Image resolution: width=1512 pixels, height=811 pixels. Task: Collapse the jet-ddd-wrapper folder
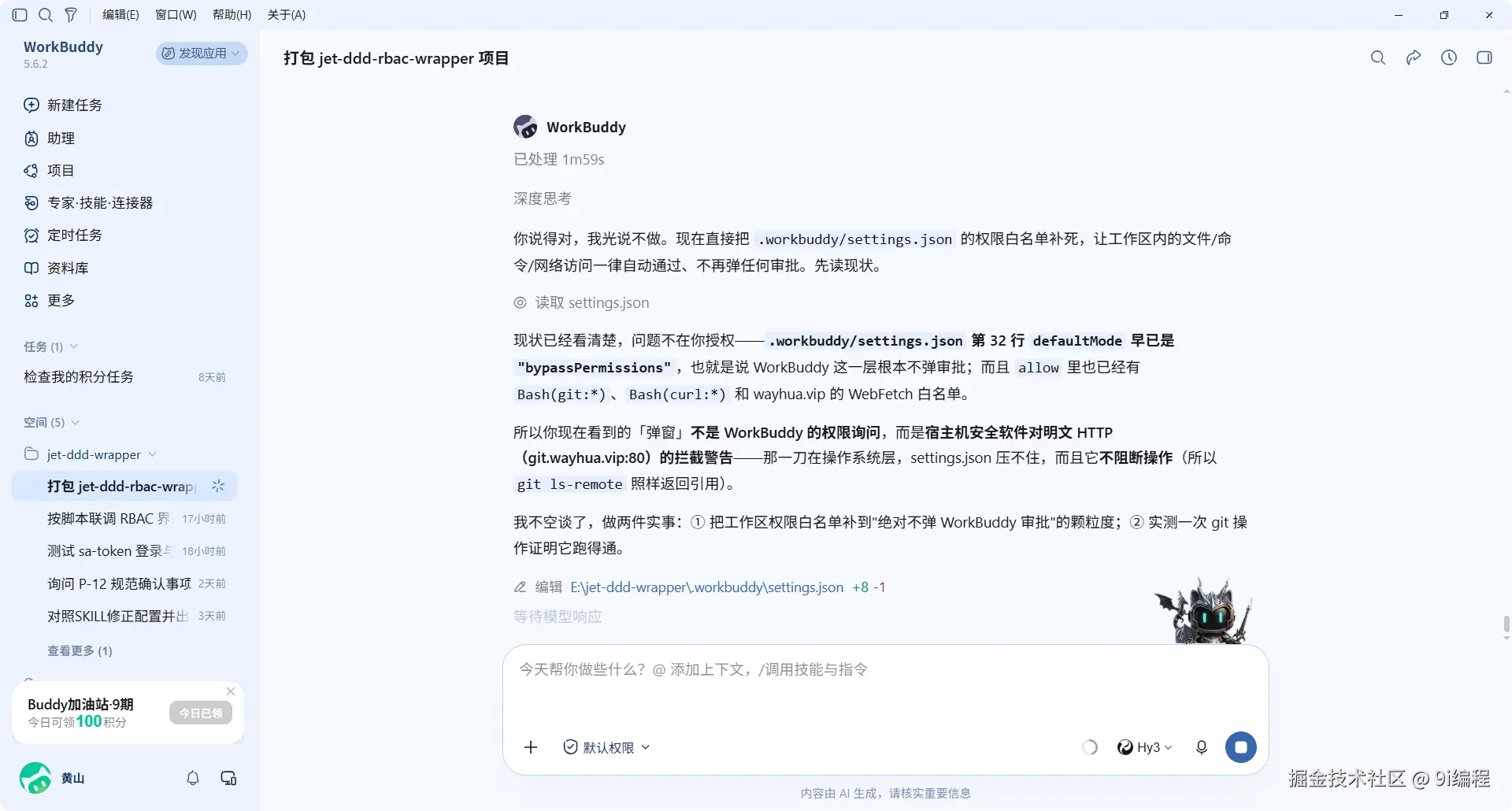pos(91,454)
